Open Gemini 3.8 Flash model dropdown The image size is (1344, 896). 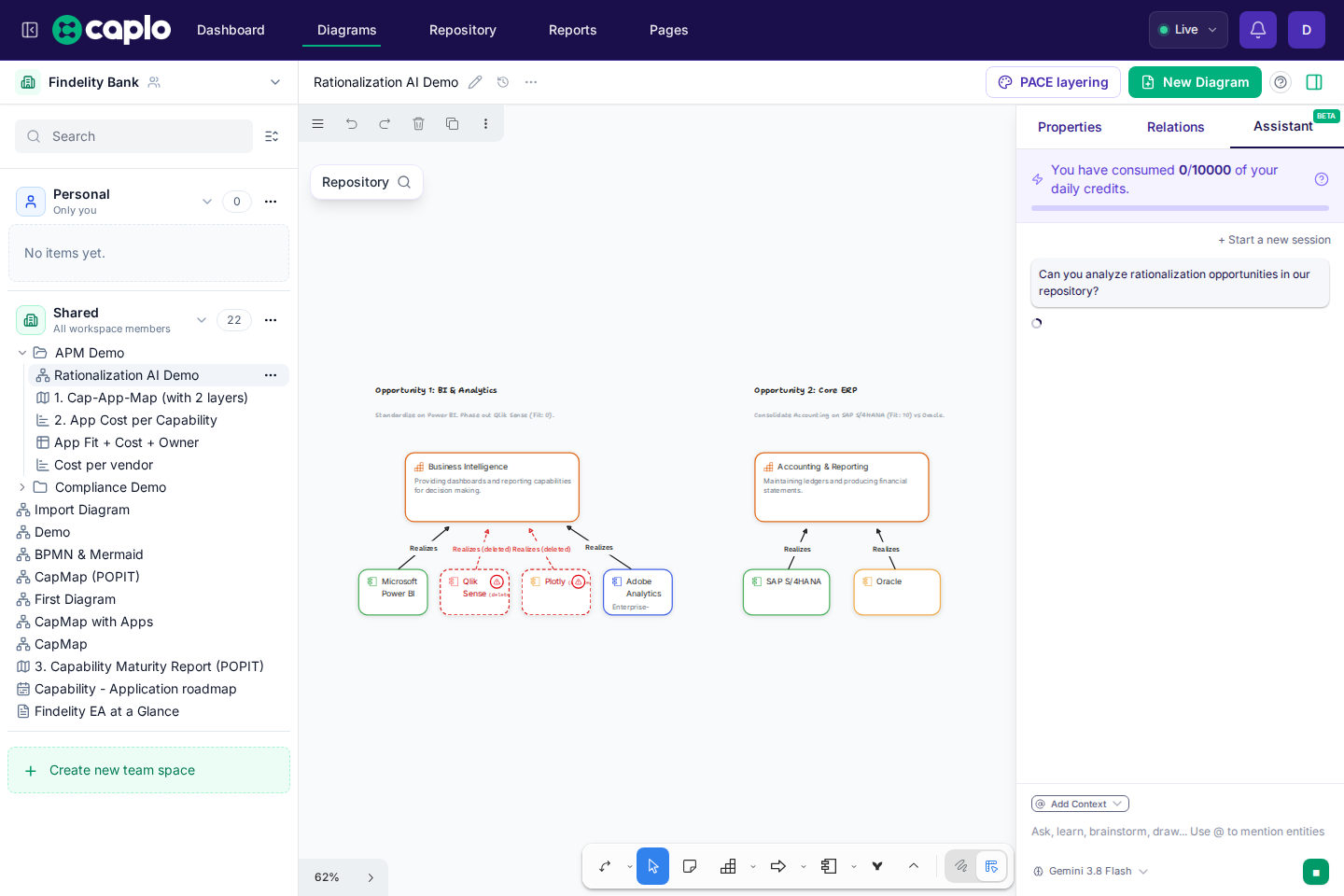point(1090,871)
